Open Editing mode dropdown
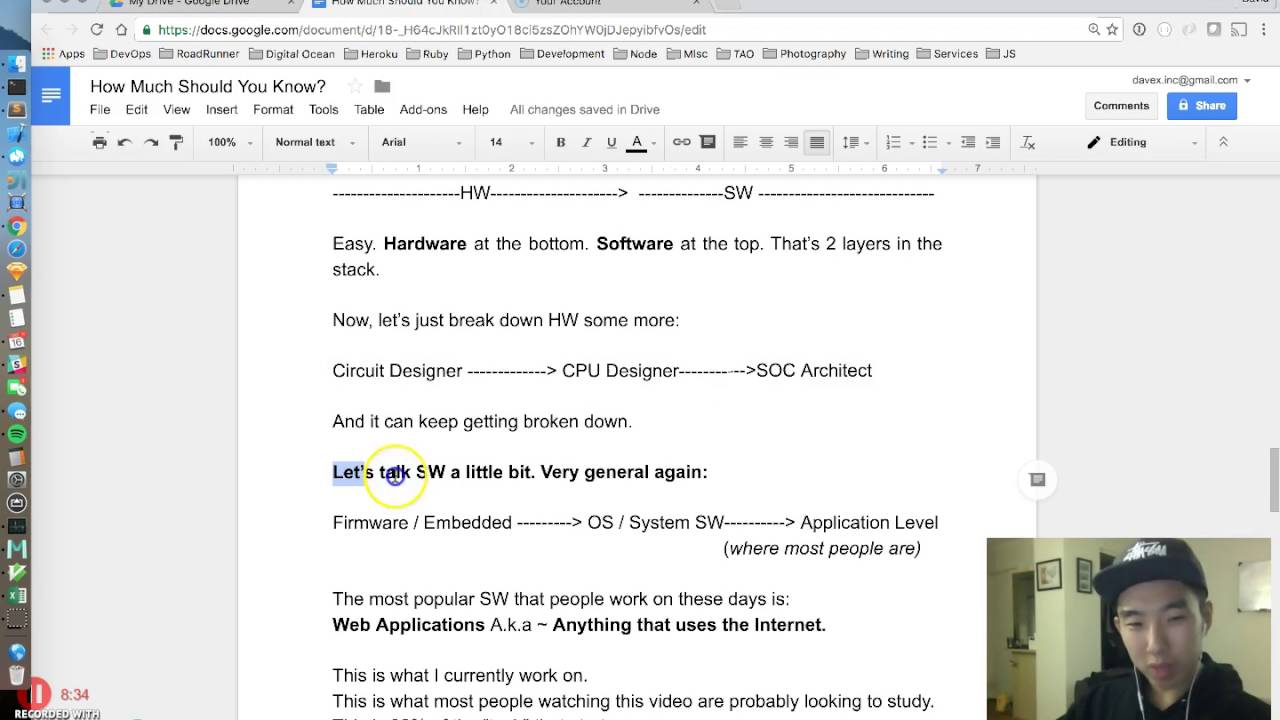This screenshot has height=720, width=1280. [1141, 142]
